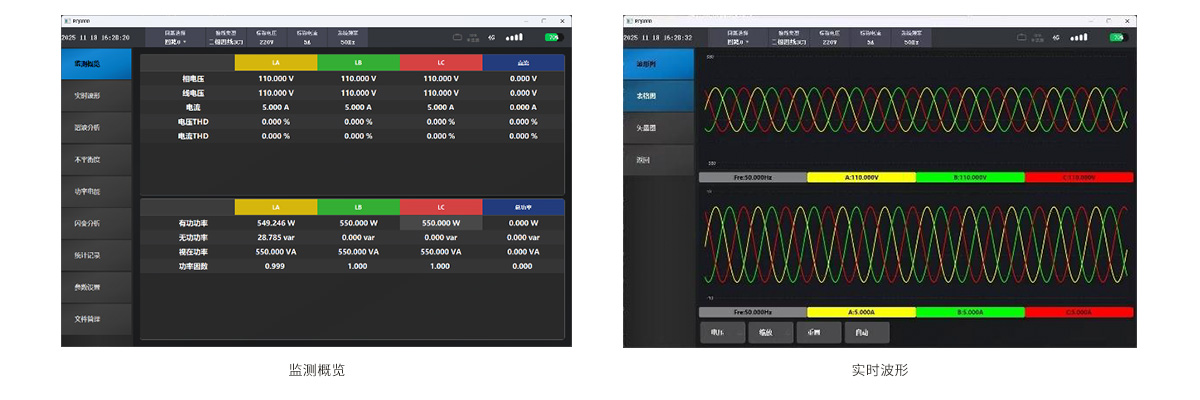The height and width of the screenshot is (400, 1200).
Task: Click yellow LA header in lower power table
Action: click(x=275, y=207)
